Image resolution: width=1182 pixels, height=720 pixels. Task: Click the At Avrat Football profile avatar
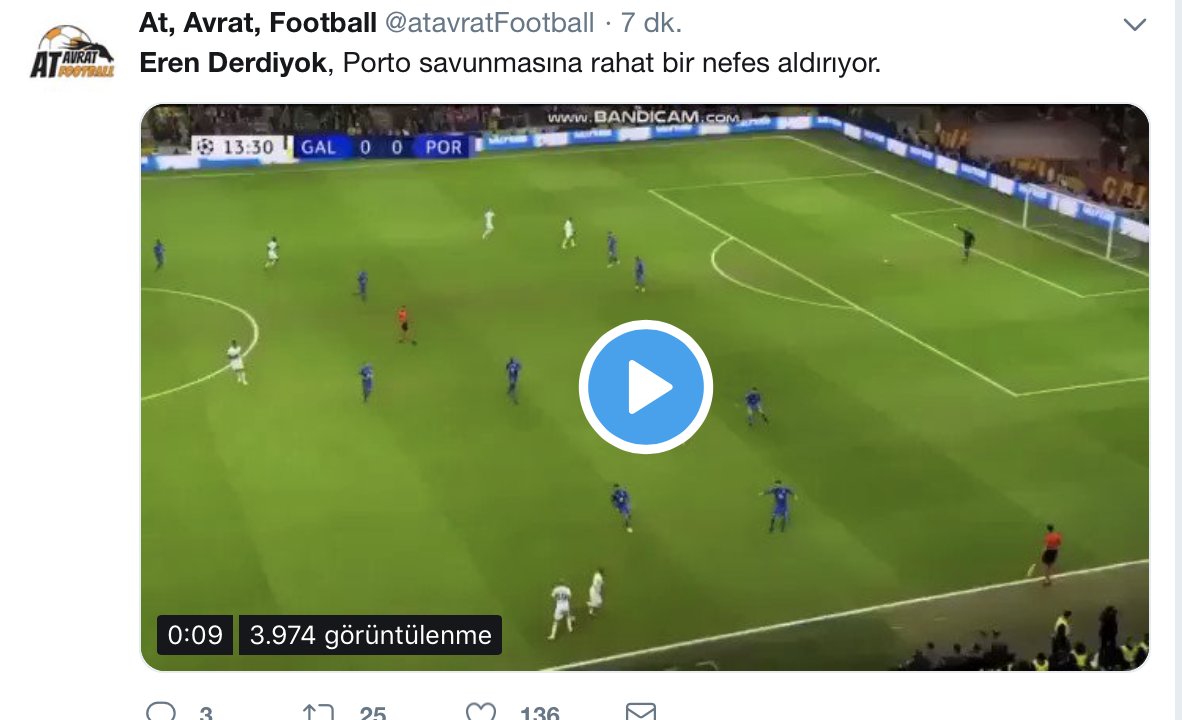(72, 52)
